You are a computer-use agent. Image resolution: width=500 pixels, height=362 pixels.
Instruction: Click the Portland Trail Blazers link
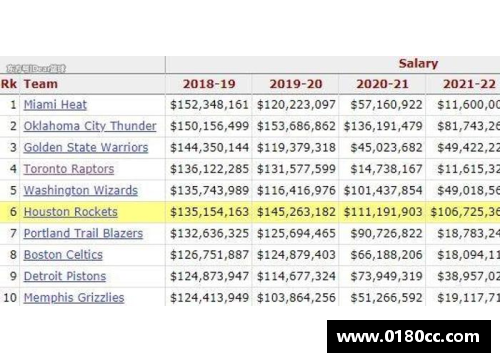[x=83, y=233]
